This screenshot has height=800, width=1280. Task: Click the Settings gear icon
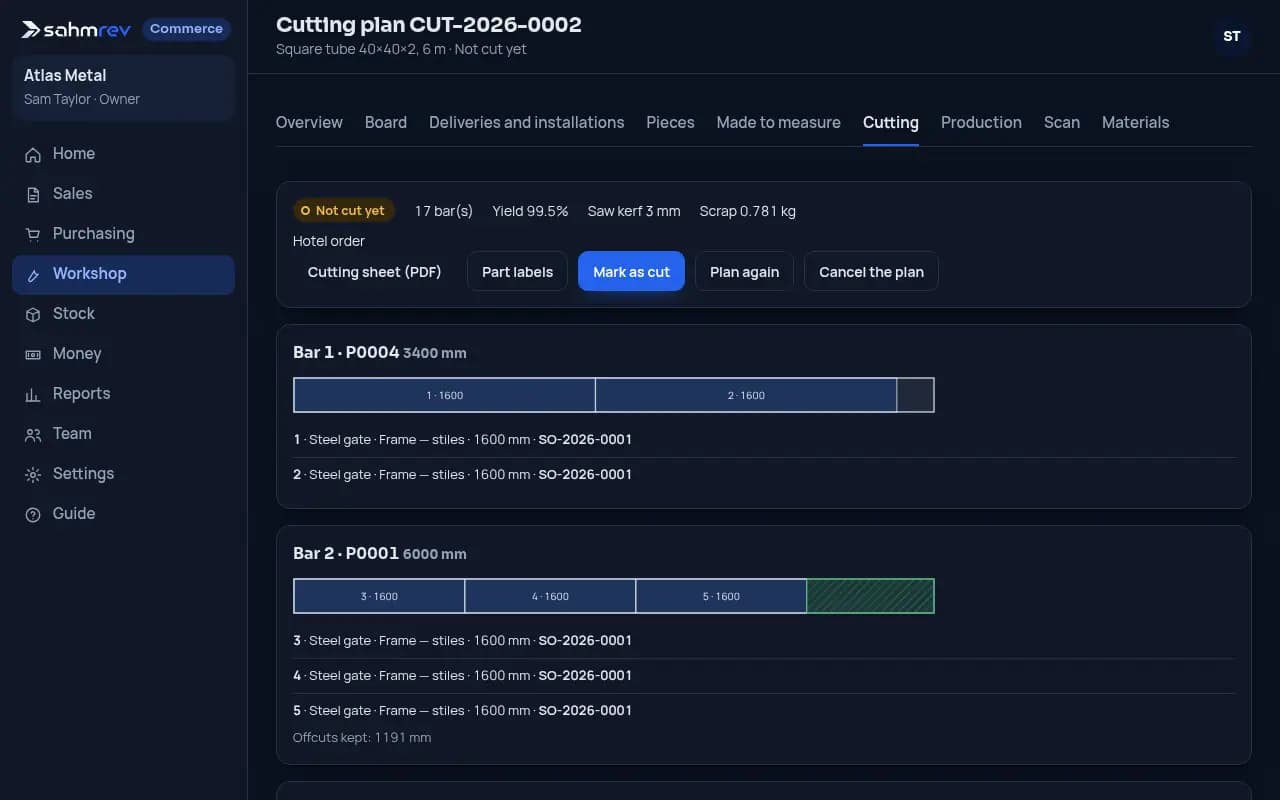(x=33, y=474)
